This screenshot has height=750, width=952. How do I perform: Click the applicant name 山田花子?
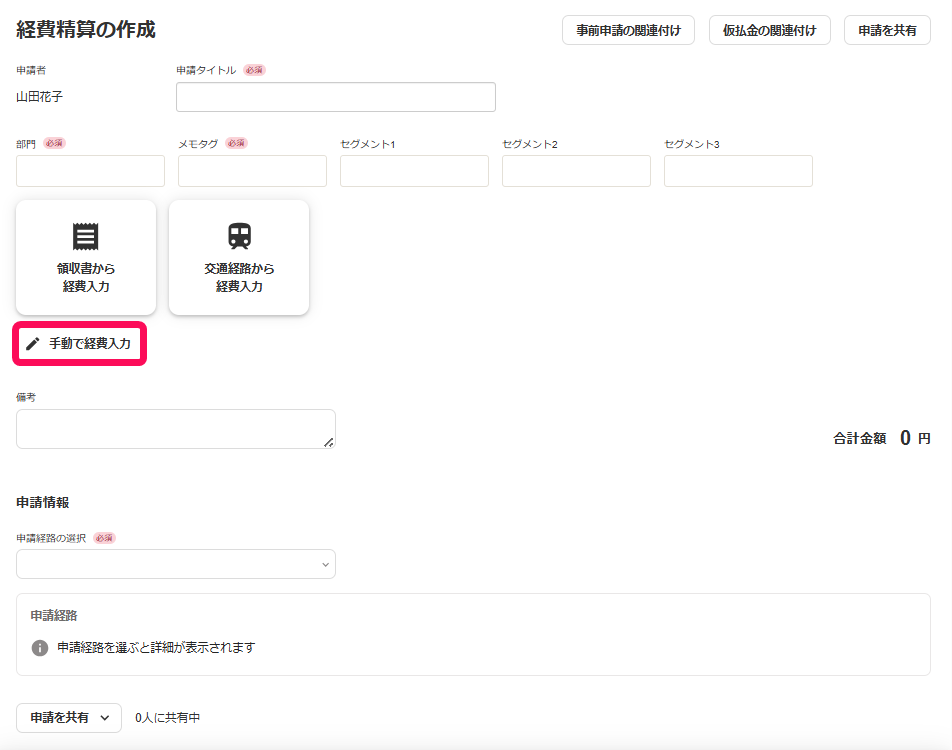[x=39, y=97]
